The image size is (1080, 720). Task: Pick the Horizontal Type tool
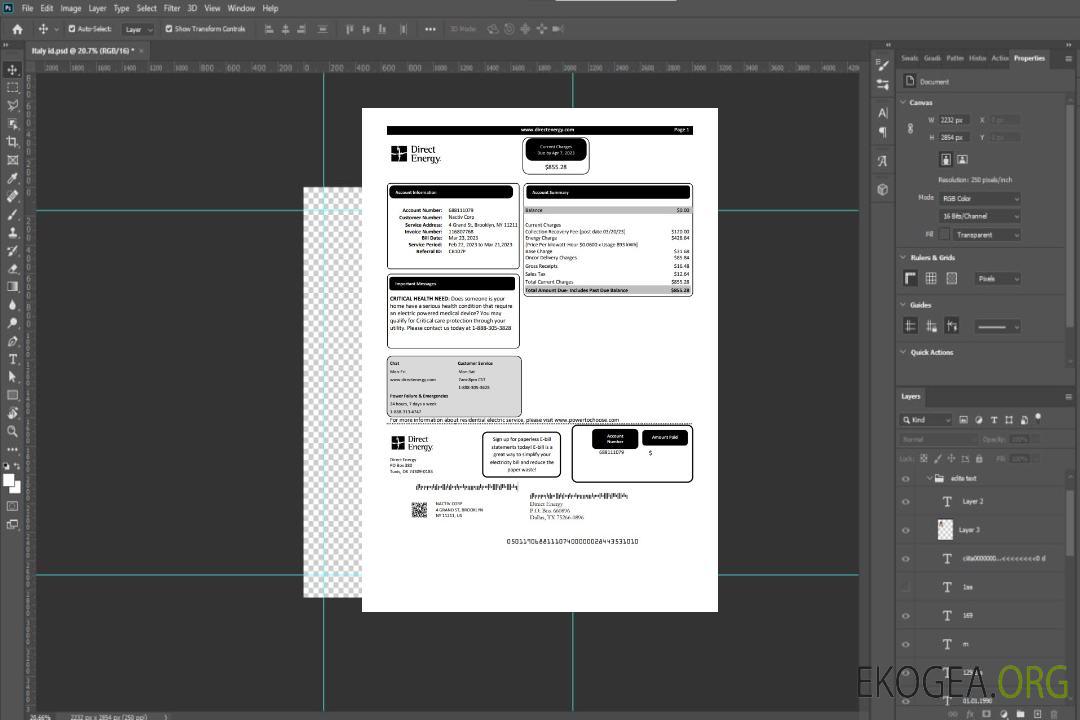pyautogui.click(x=13, y=359)
